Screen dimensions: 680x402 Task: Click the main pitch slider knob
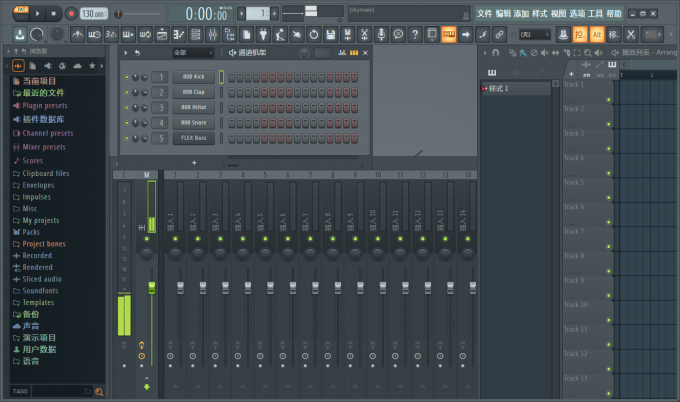[x=118, y=14]
